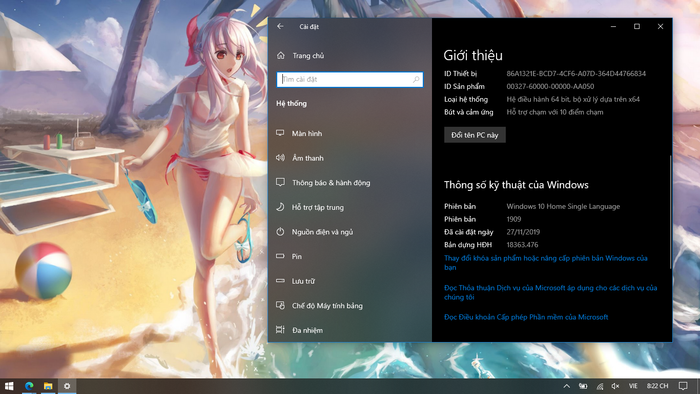Click the Settings window vertical scrollbar
This screenshot has width=700, height=394.
[670, 212]
